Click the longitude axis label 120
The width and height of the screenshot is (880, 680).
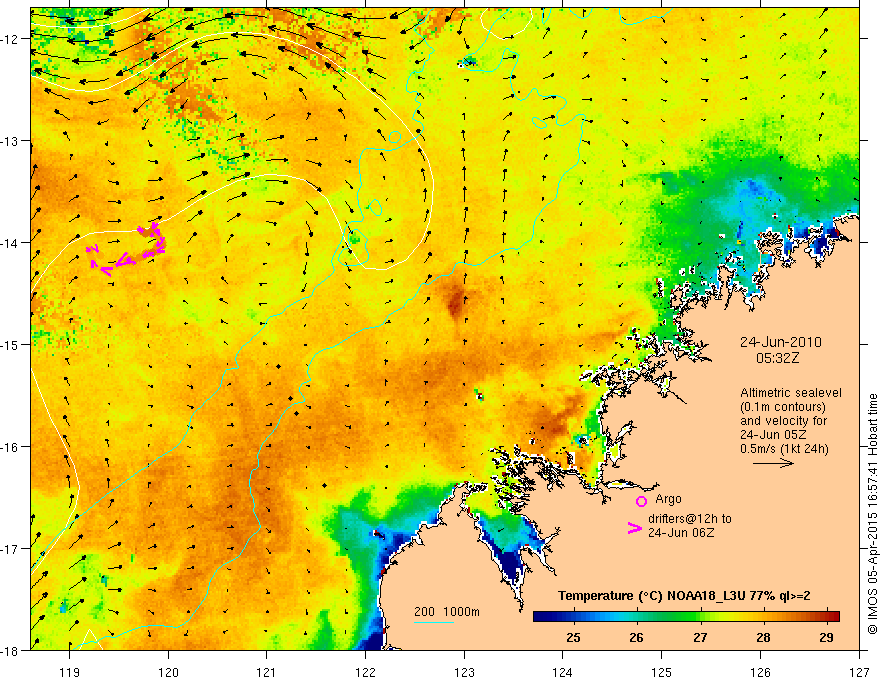[168, 672]
